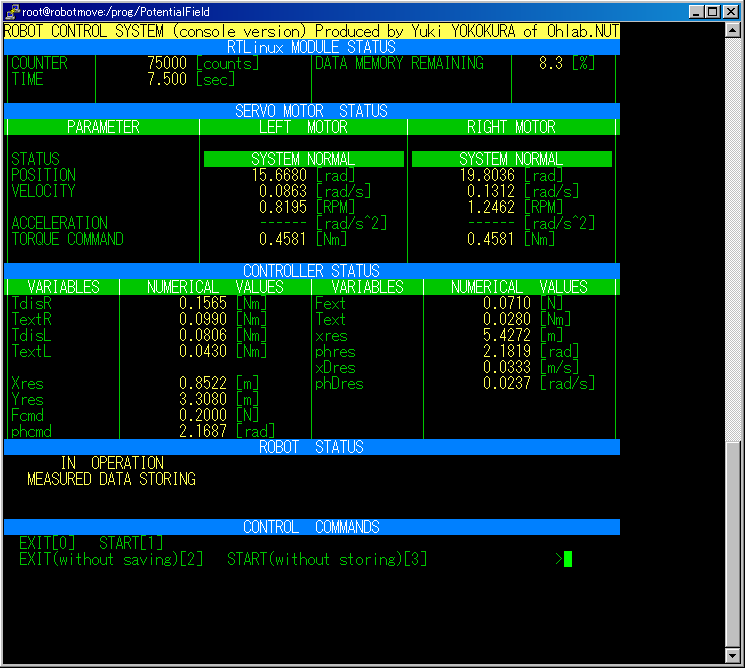Click MEASURED DATA STORING status text
745x668 pixels.
pyautogui.click(x=111, y=479)
